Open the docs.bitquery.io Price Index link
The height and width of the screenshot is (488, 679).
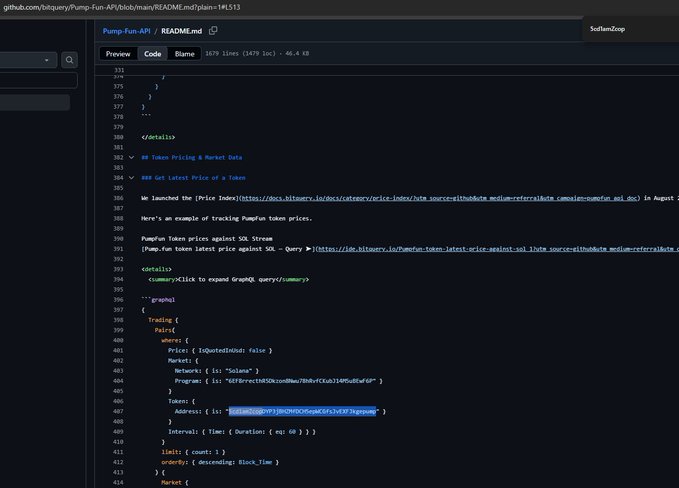[439, 198]
